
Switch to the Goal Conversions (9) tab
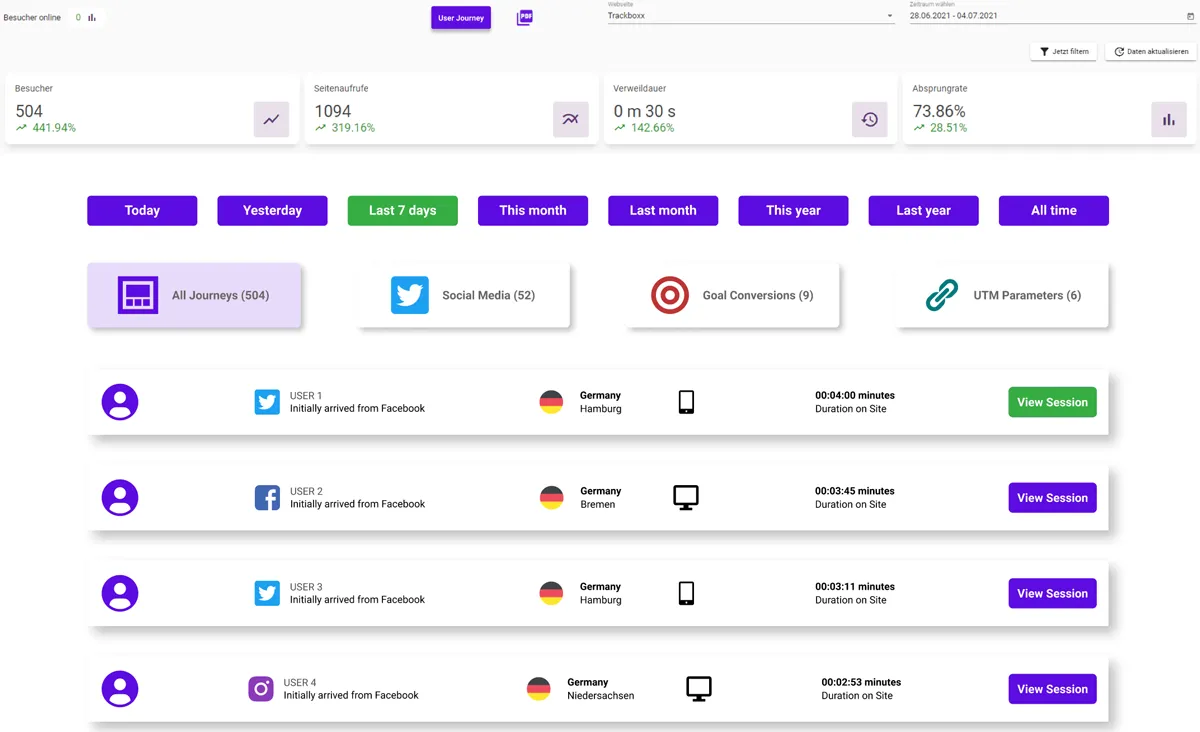point(734,295)
